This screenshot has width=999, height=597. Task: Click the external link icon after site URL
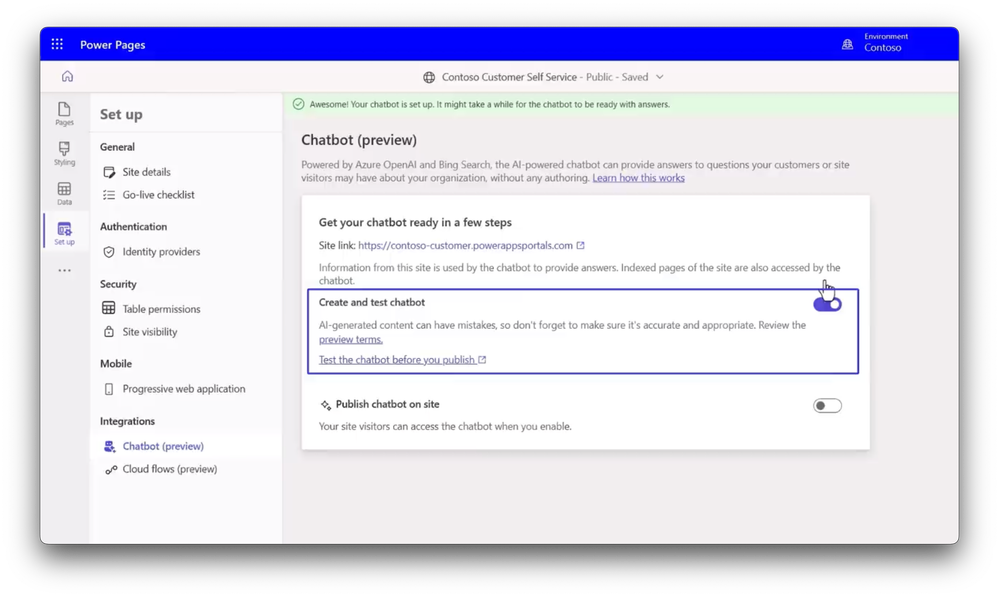580,245
